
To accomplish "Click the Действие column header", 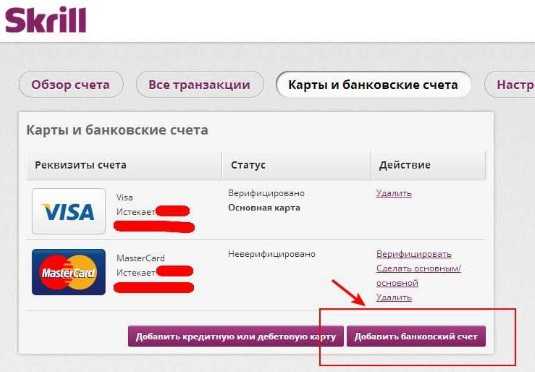I will tap(405, 165).
